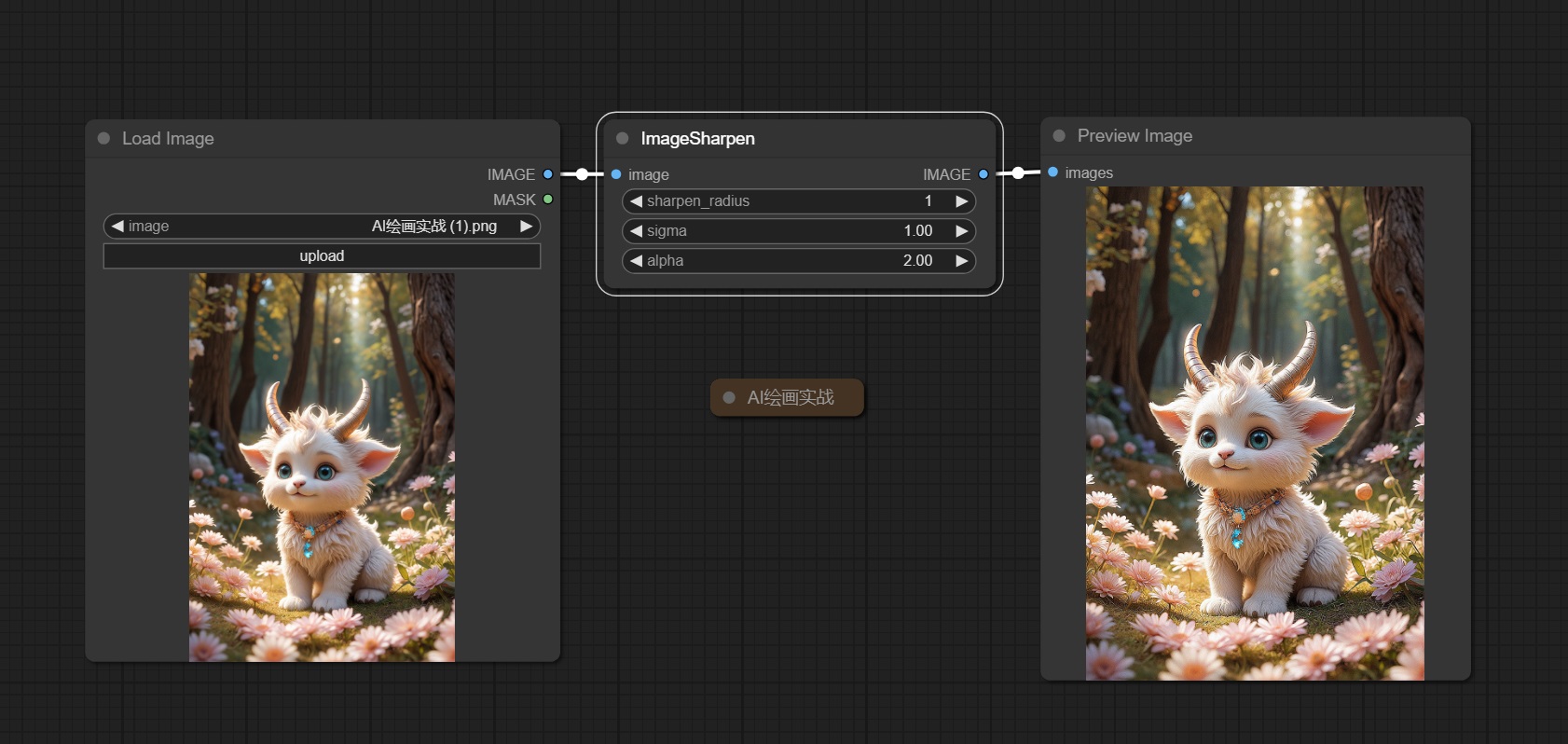The height and width of the screenshot is (744, 1568).
Task: Click the ImageSharpen IMAGE output port
Action: [x=983, y=174]
